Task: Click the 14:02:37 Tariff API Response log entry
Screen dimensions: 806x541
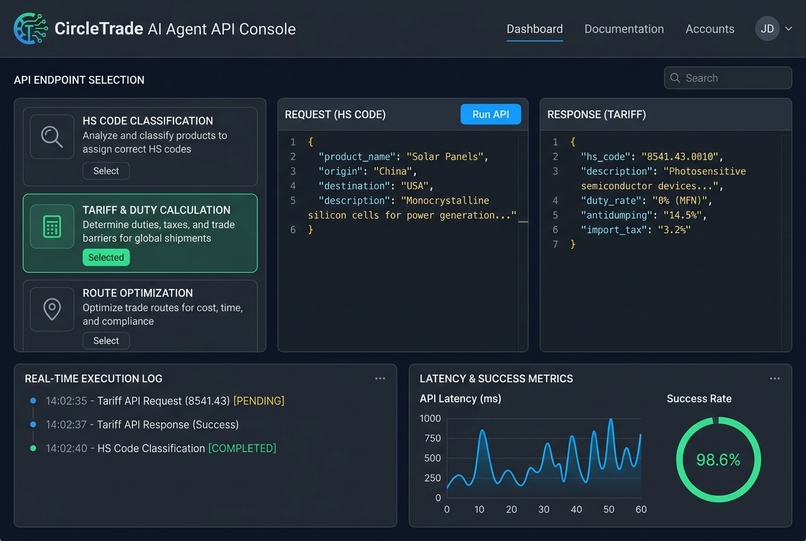Action: pos(142,424)
